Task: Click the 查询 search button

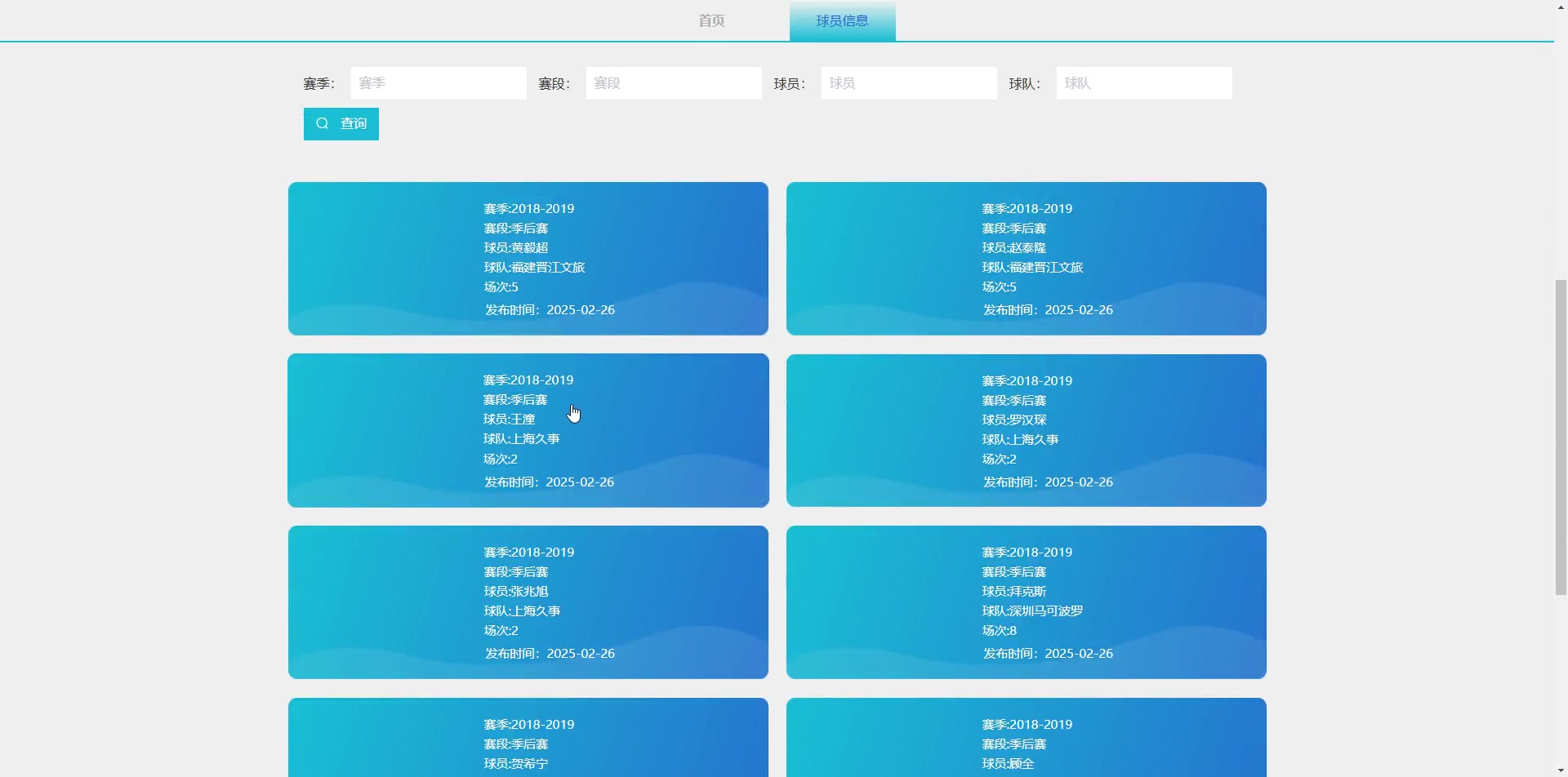Action: (341, 124)
